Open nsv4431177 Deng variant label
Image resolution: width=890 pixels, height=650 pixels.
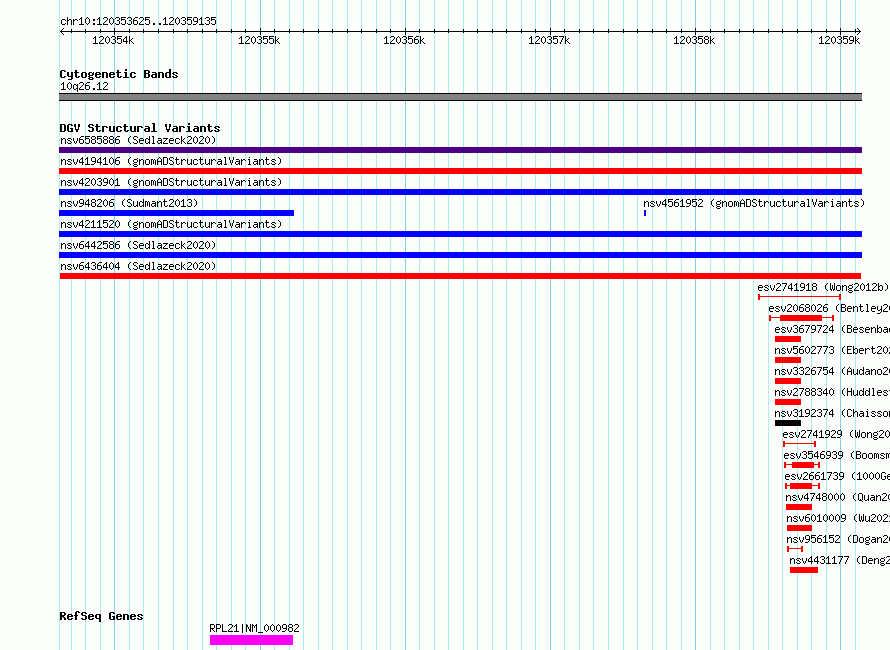click(839, 560)
